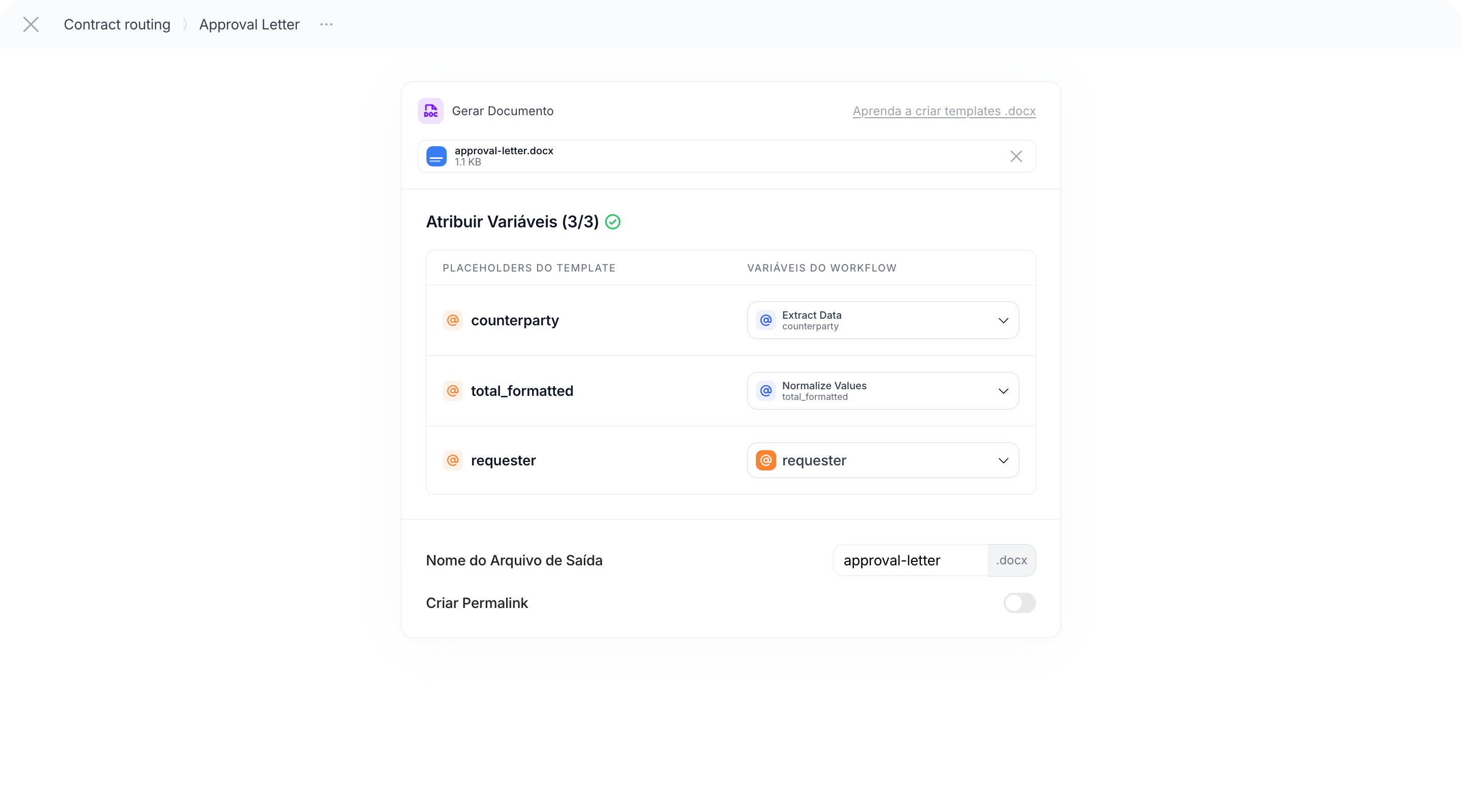The height and width of the screenshot is (812, 1462).
Task: Go to Contract routing breadcrumb
Action: point(117,24)
